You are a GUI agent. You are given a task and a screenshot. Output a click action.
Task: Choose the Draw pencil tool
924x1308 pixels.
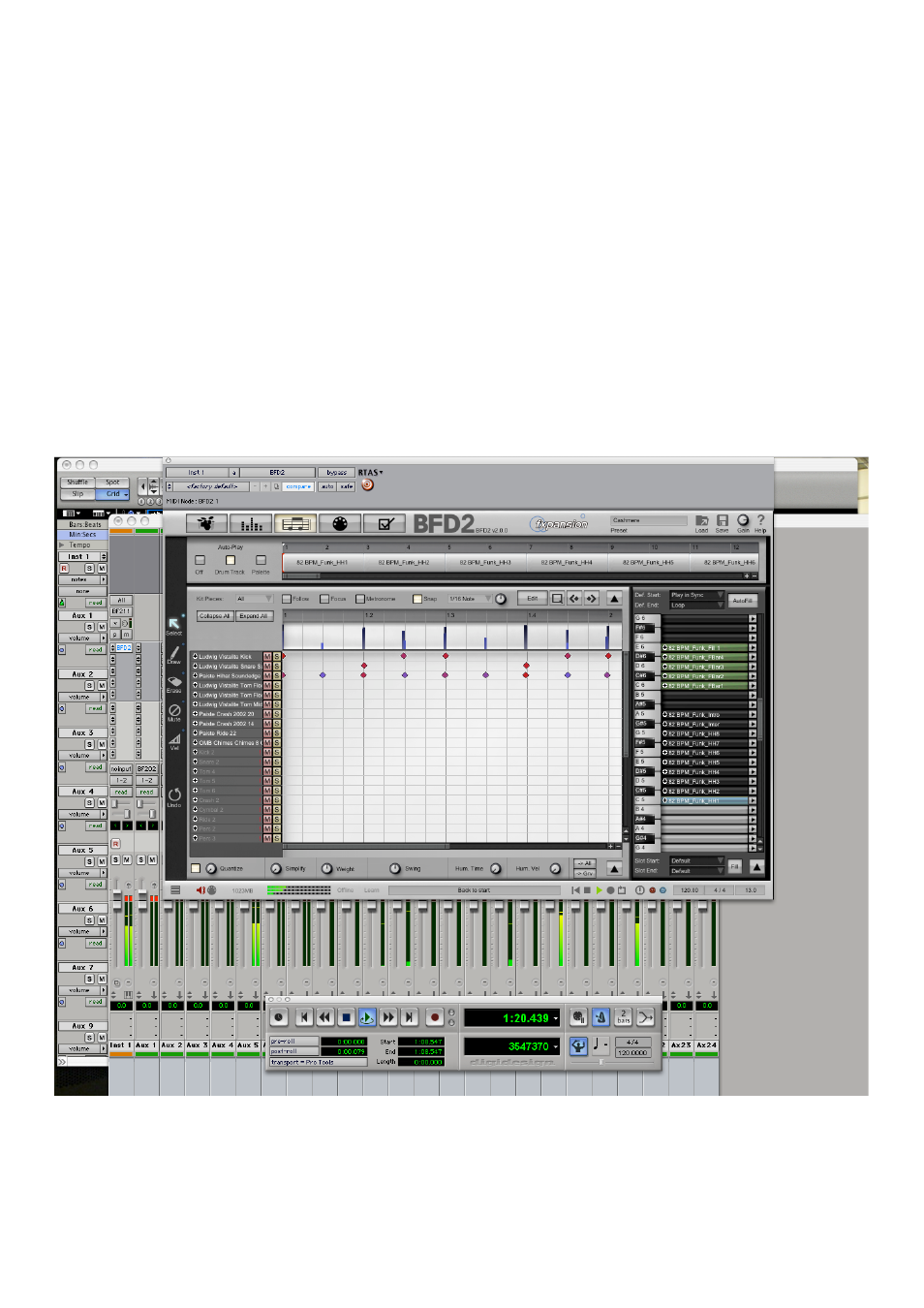pos(174,653)
